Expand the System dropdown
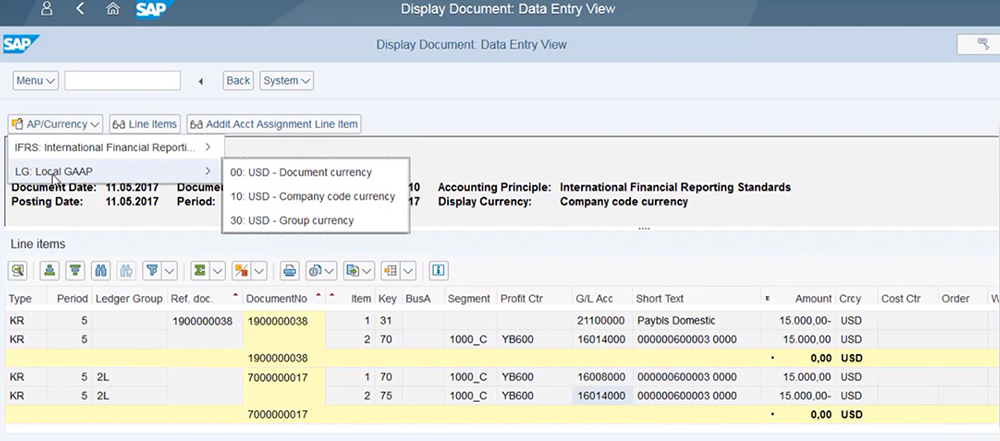 coord(287,81)
